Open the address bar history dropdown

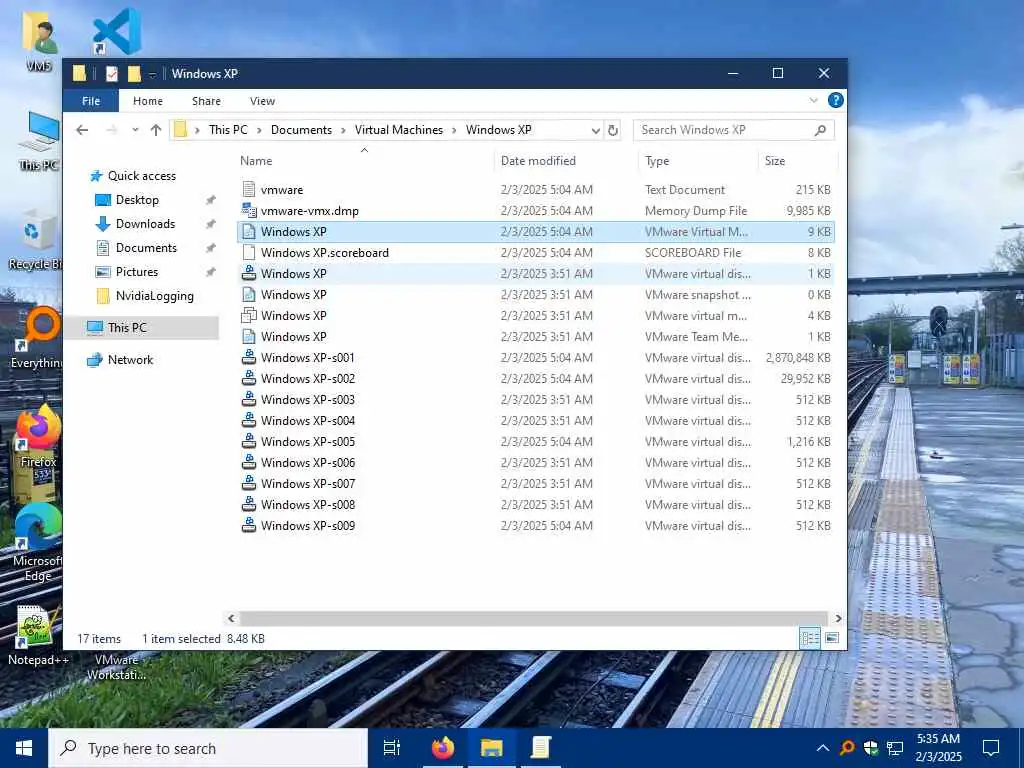pyautogui.click(x=596, y=131)
